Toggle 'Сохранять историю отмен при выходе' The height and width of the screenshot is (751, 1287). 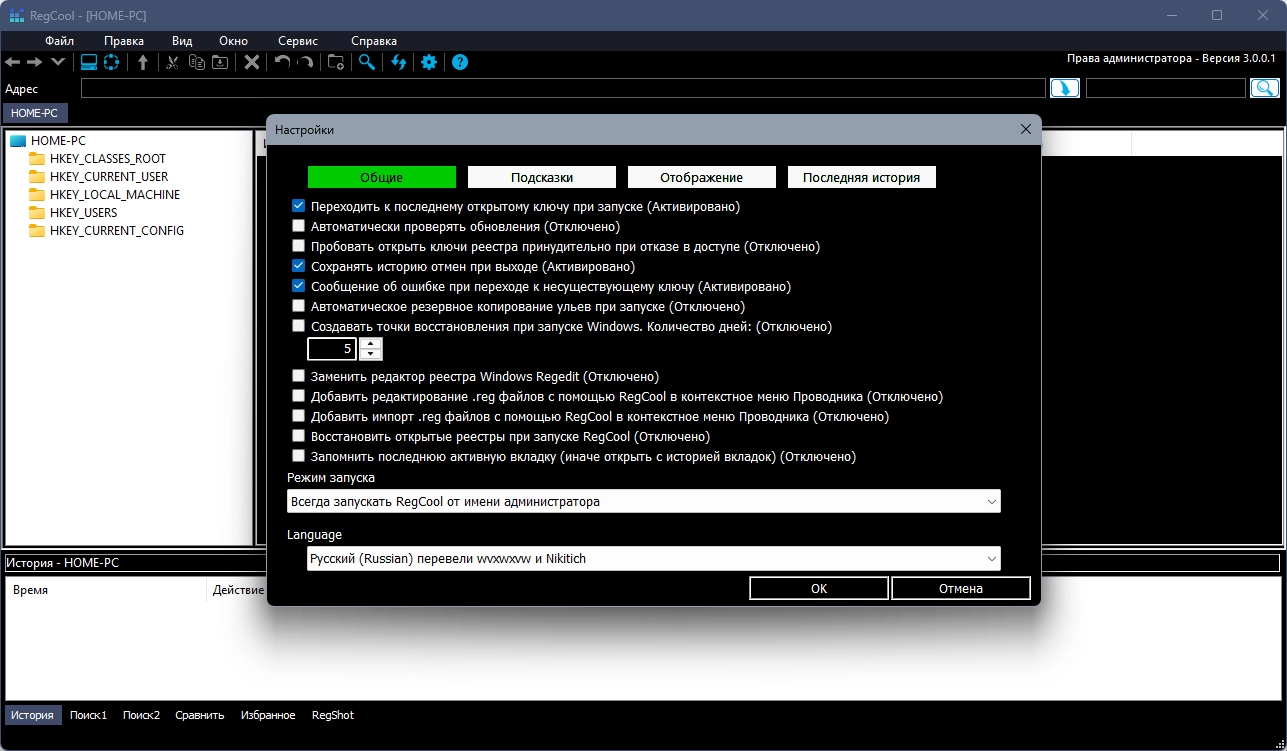pos(298,267)
